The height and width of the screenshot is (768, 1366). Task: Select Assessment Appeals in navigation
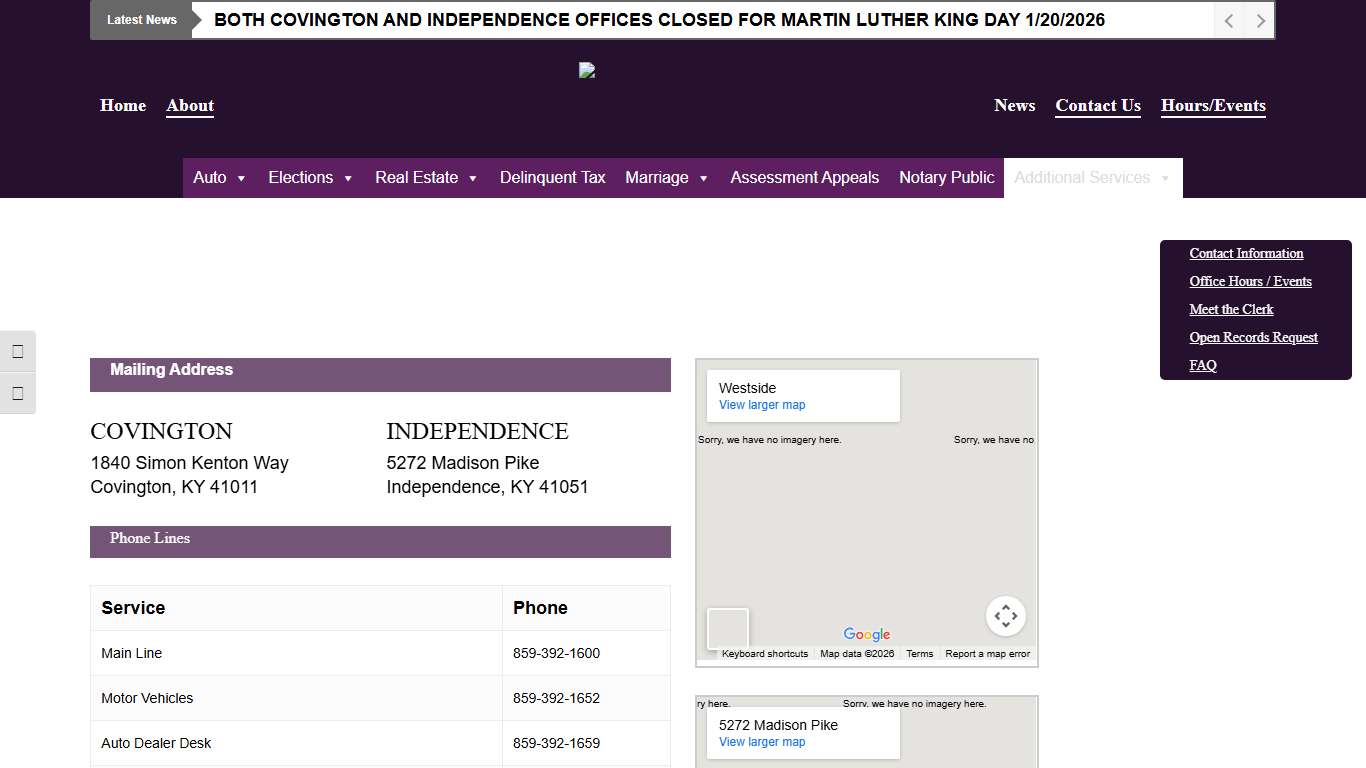coord(804,178)
